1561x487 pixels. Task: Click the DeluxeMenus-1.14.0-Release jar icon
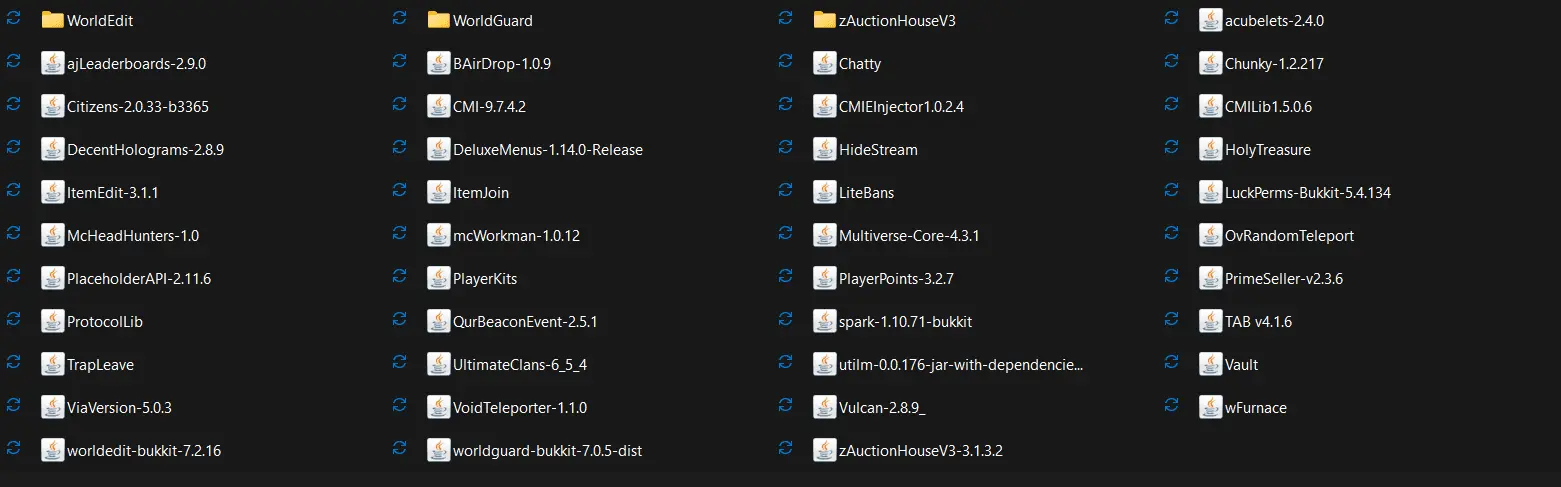[x=439, y=149]
